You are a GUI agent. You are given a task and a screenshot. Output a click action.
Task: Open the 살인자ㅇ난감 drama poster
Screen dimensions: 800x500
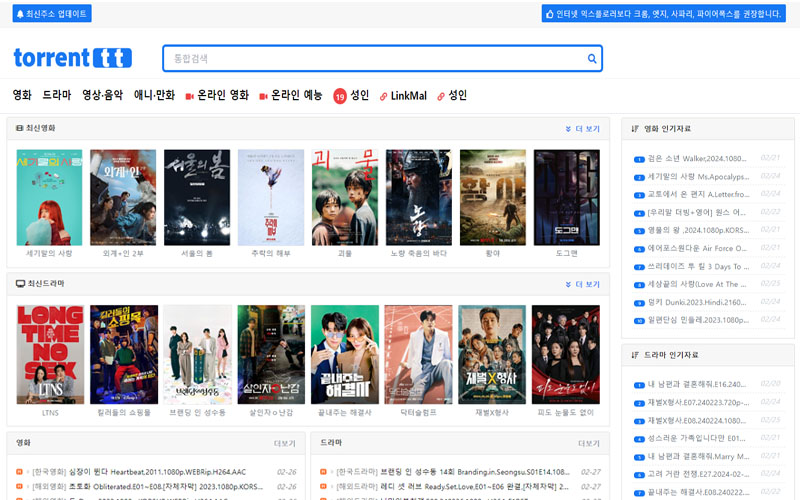pos(271,355)
